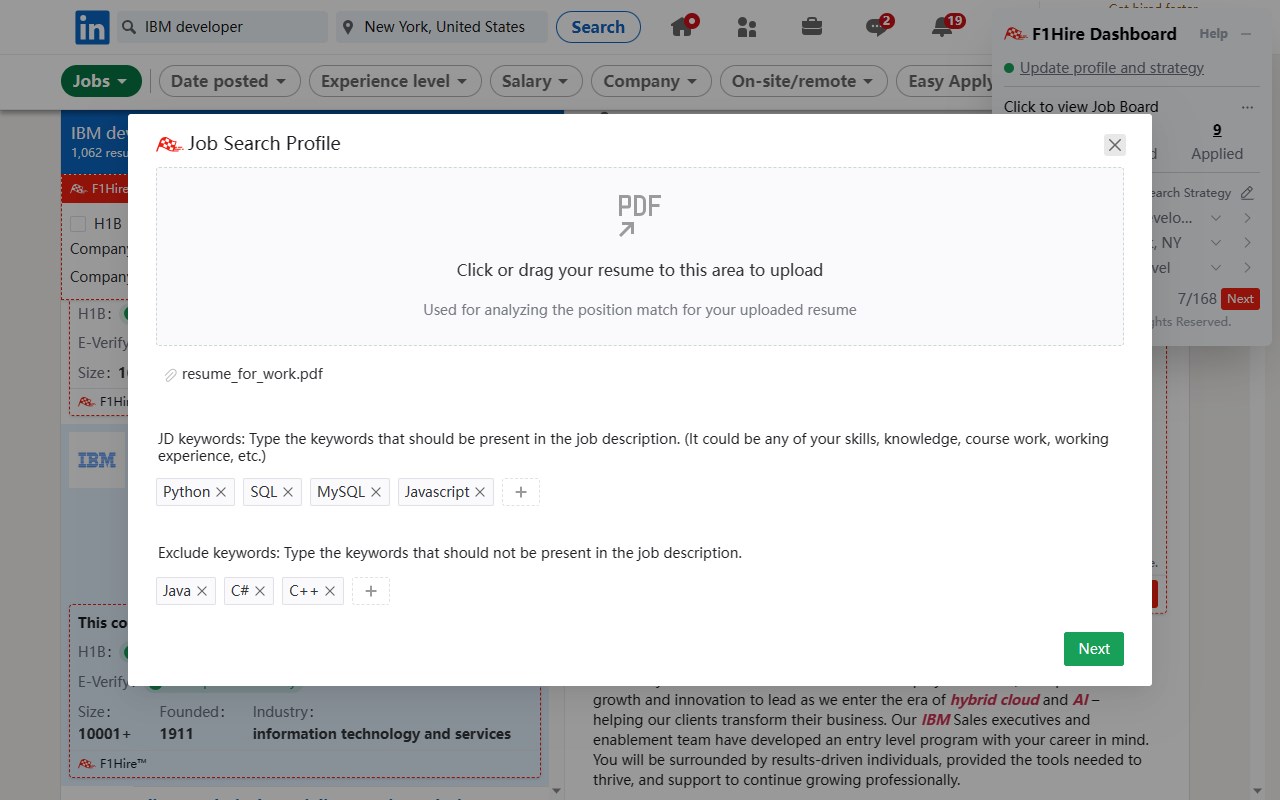Viewport: 1280px width, 800px height.
Task: Open My Network people icon
Action: coord(746,27)
